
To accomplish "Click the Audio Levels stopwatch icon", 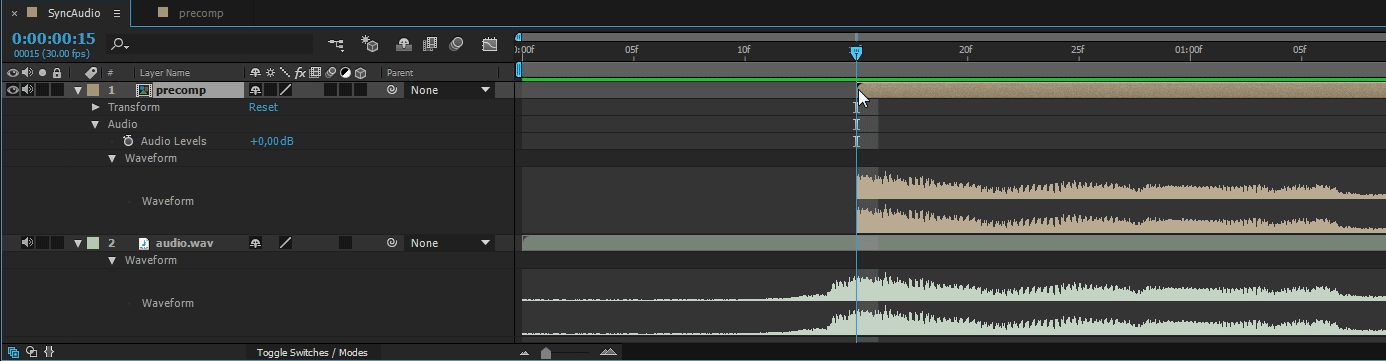I will pos(128,141).
